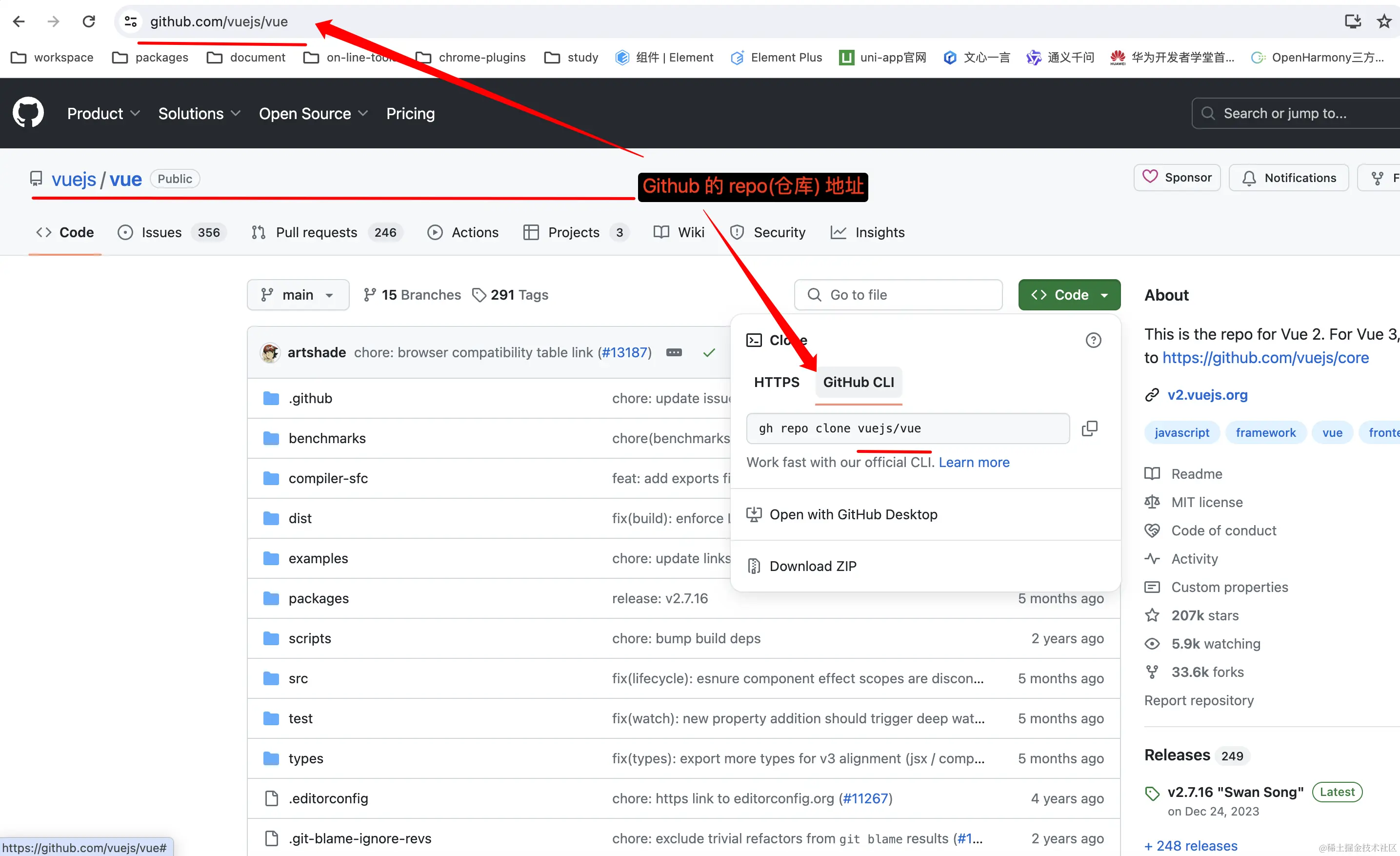Switch to the Pull requests tab
This screenshot has height=856, width=1400.
click(327, 232)
